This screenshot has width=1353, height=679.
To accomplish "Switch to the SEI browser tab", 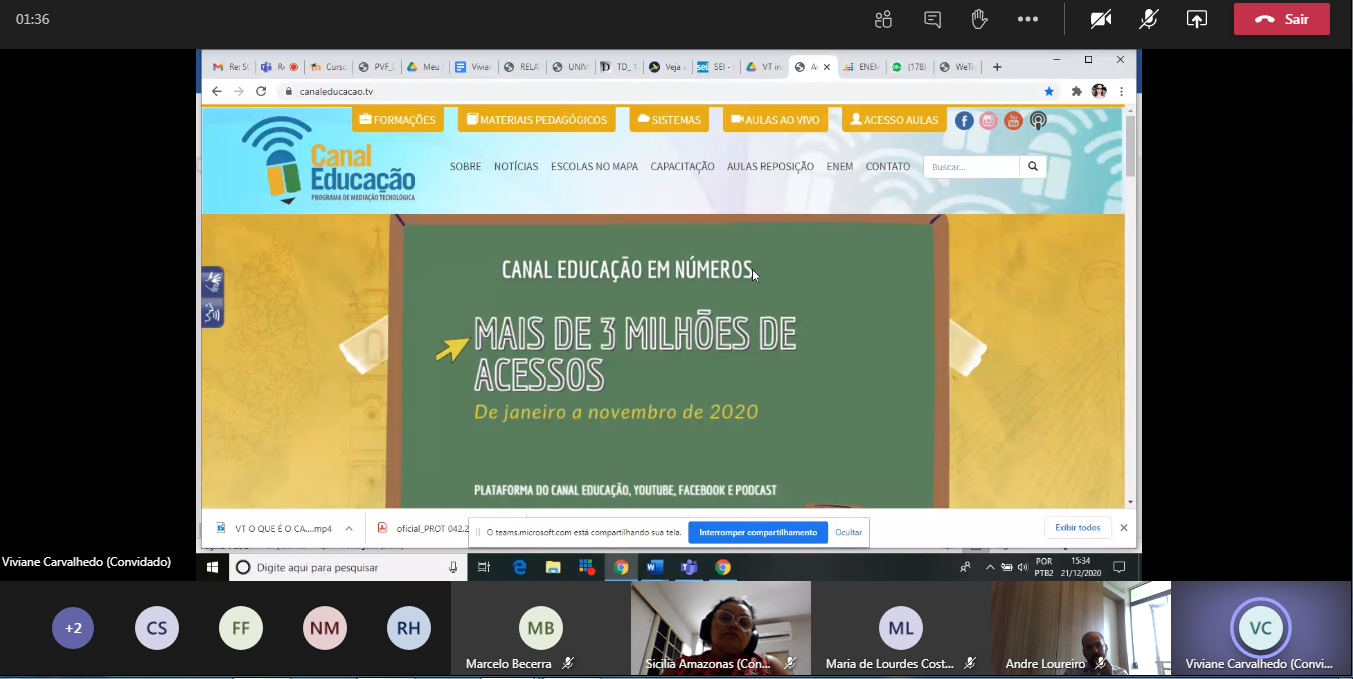I will tap(715, 67).
